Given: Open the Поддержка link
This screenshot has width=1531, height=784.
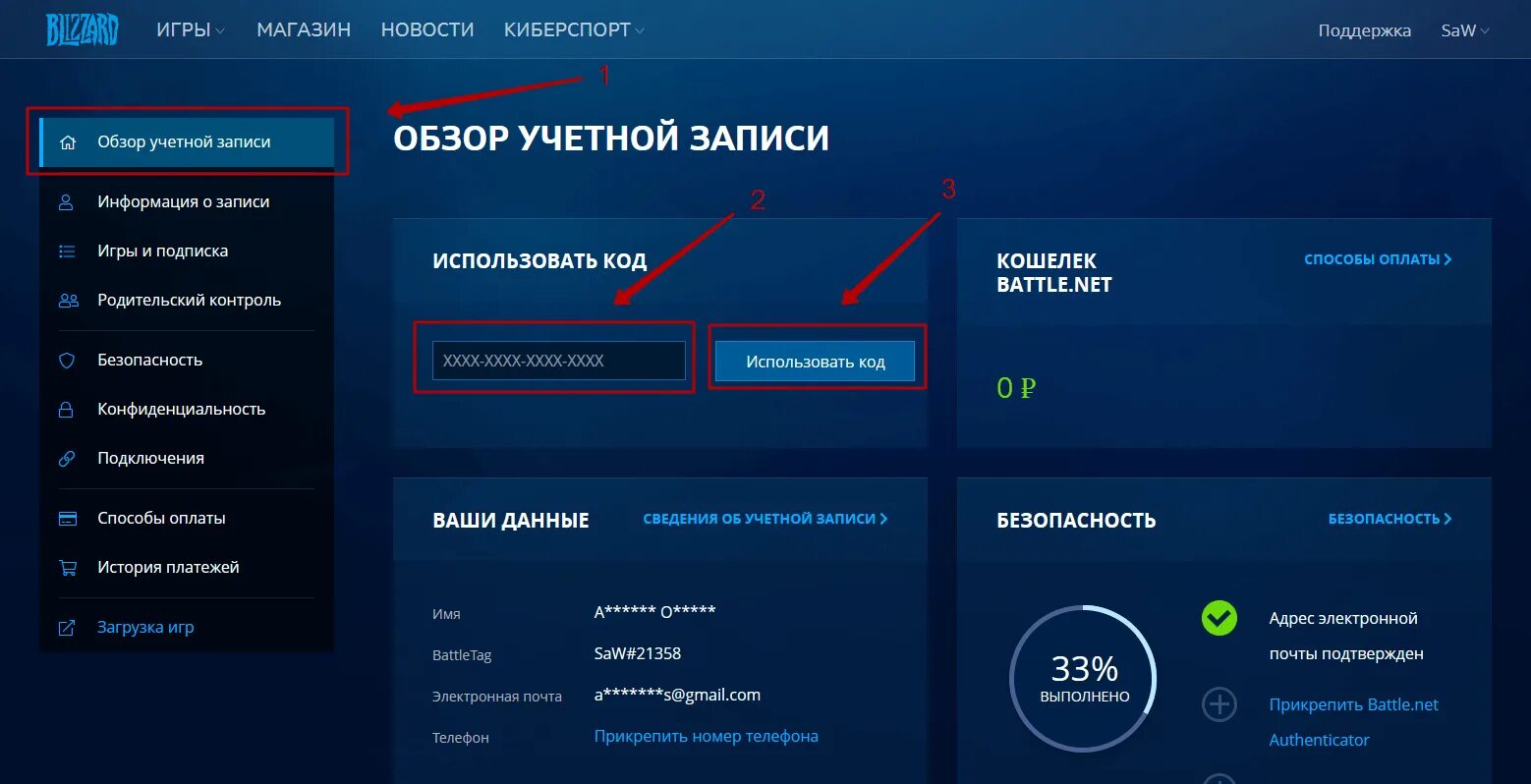Looking at the screenshot, I should [x=1364, y=30].
